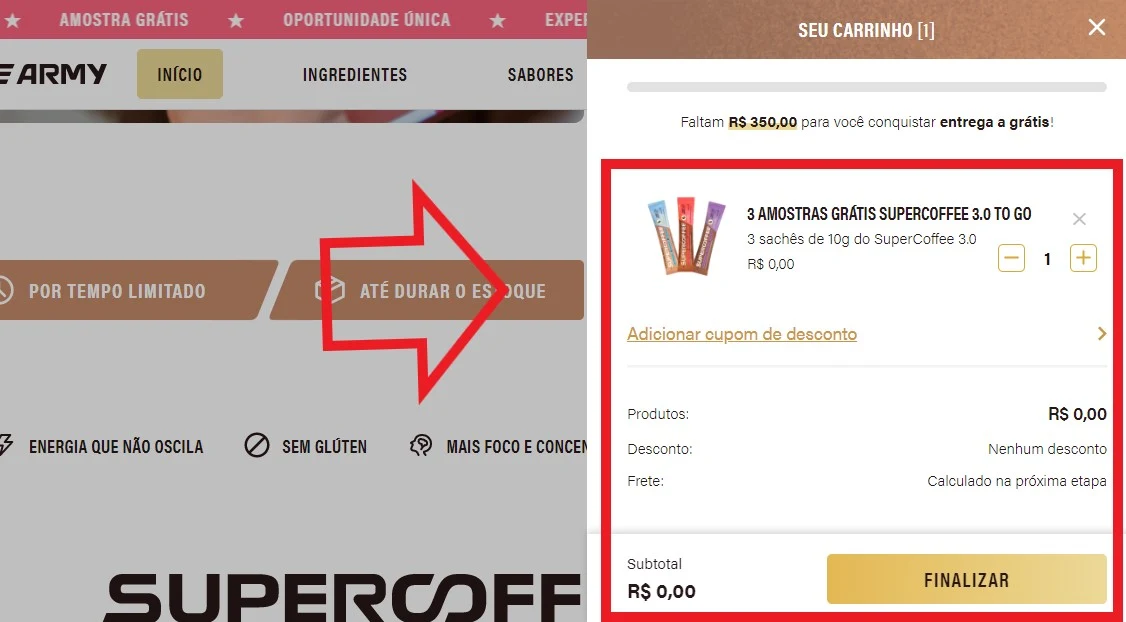1126x622 pixels.
Task: Open the Ingredientes menu item
Action: point(355,75)
